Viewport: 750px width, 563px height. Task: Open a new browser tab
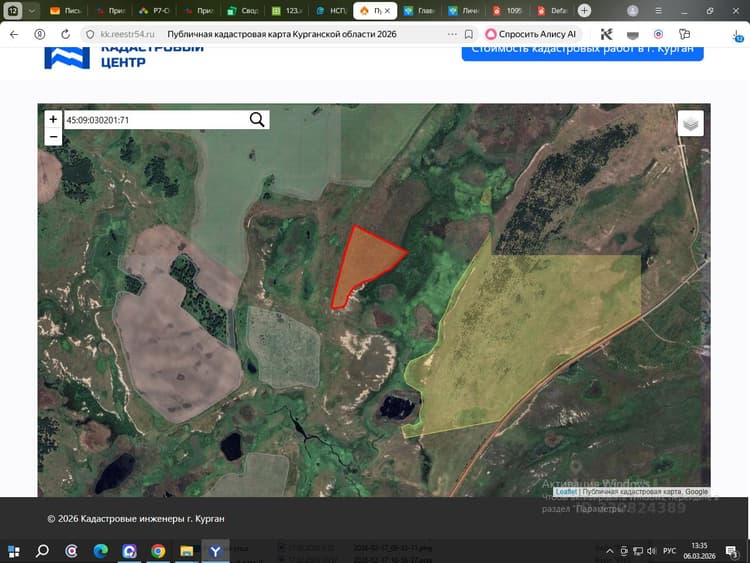[x=584, y=11]
